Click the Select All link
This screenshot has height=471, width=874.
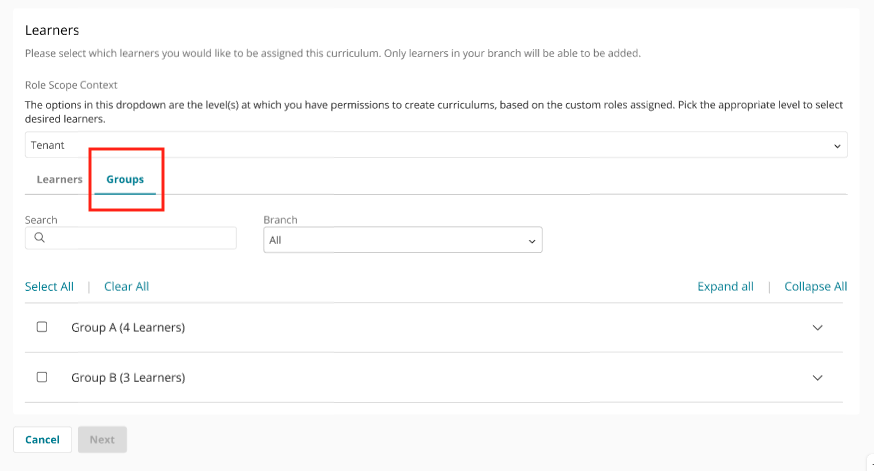[x=49, y=287]
